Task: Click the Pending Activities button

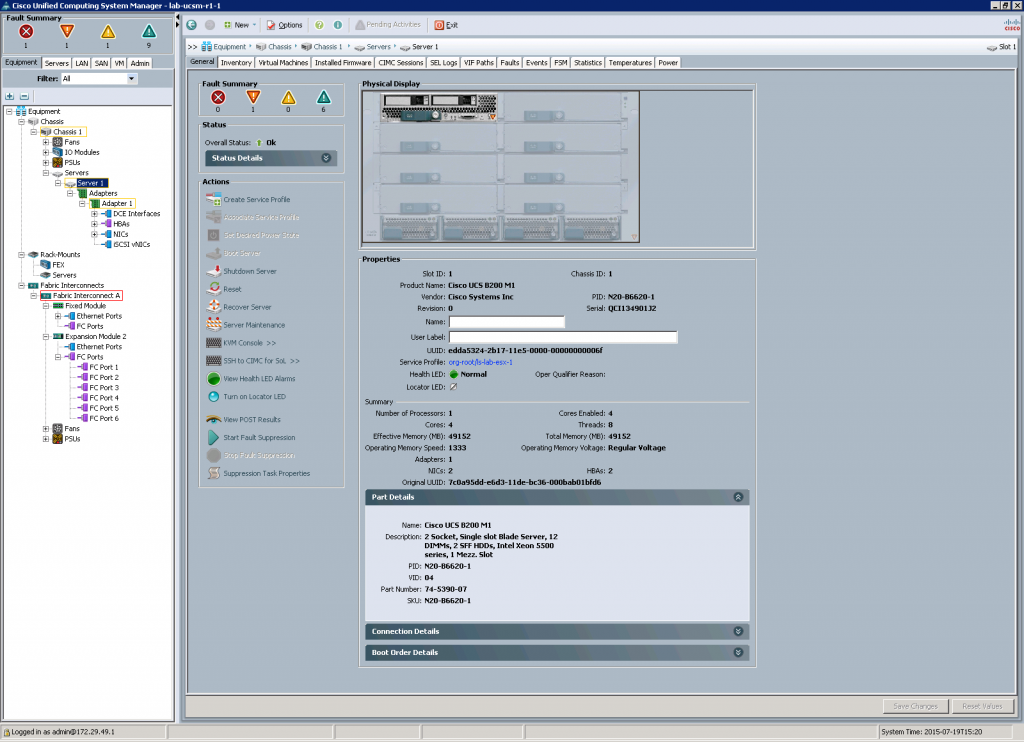Action: coord(388,25)
